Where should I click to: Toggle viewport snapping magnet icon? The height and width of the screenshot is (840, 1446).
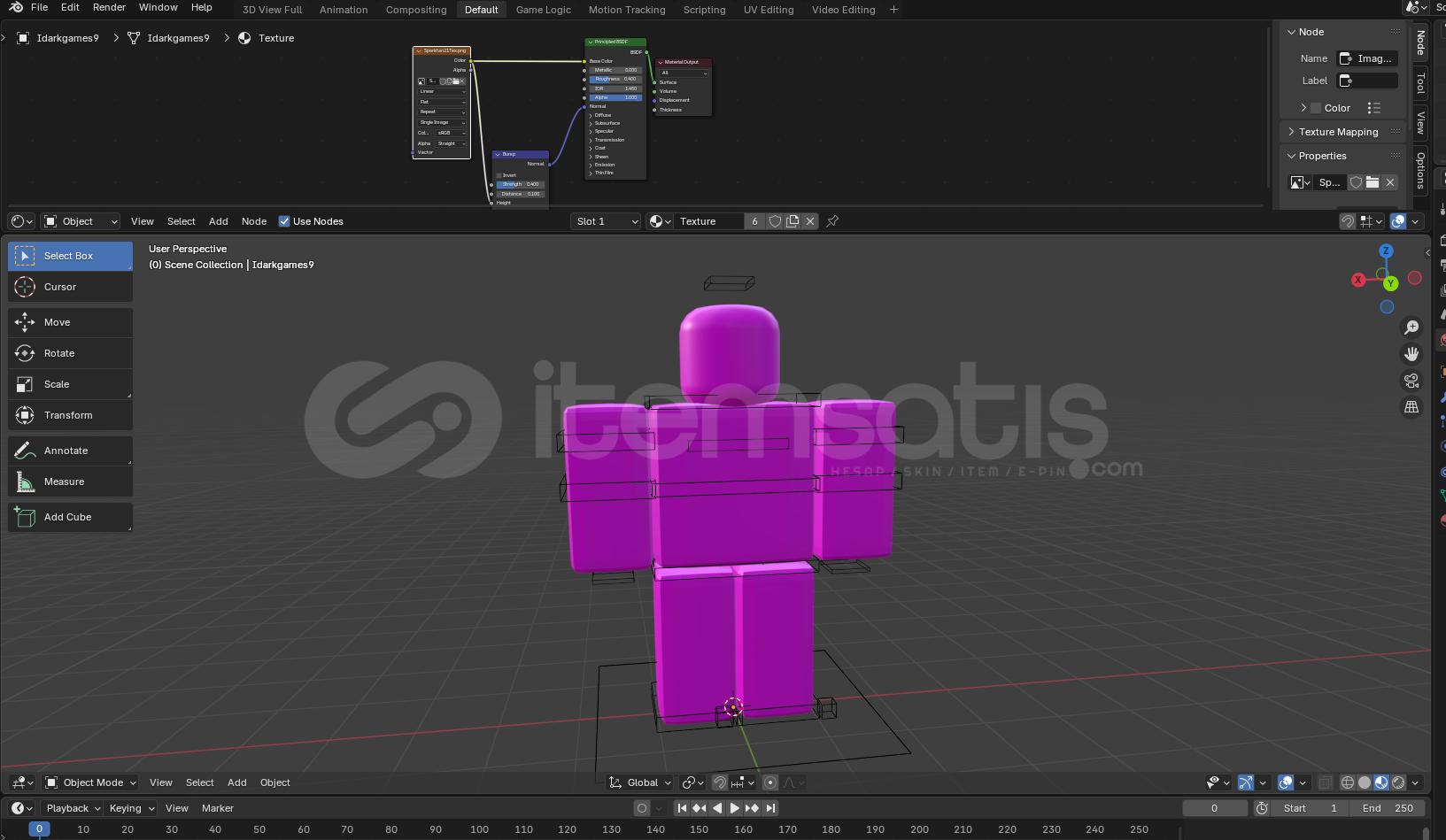pos(720,782)
